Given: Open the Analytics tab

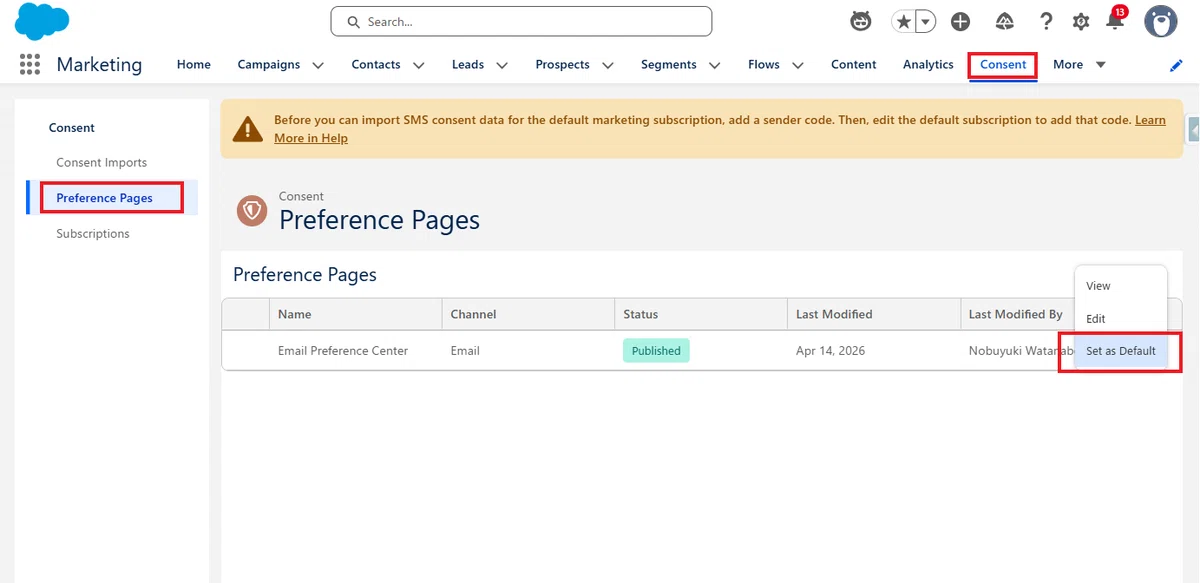Looking at the screenshot, I should point(928,64).
